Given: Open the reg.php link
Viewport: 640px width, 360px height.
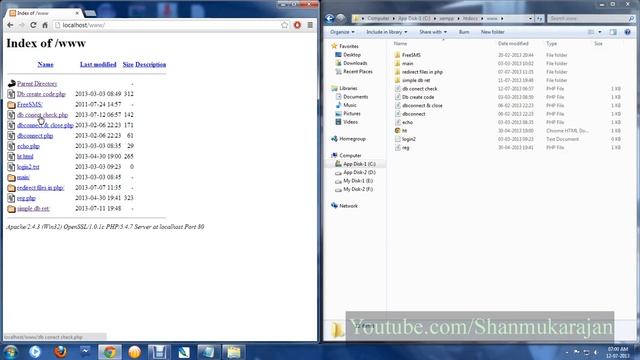Looking at the screenshot, I should tap(26, 198).
